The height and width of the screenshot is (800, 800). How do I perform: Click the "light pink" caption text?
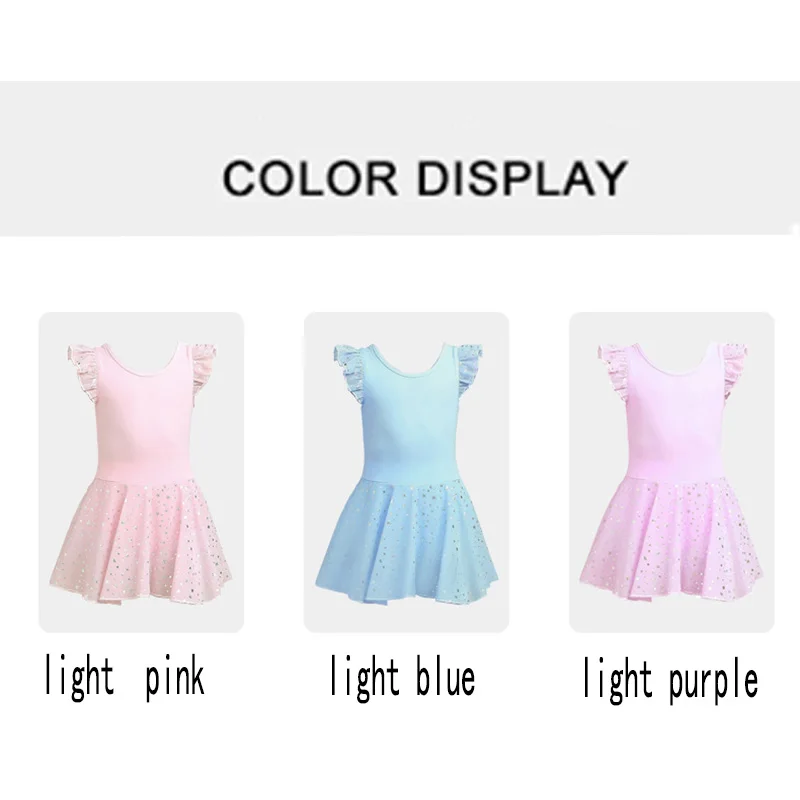(124, 678)
